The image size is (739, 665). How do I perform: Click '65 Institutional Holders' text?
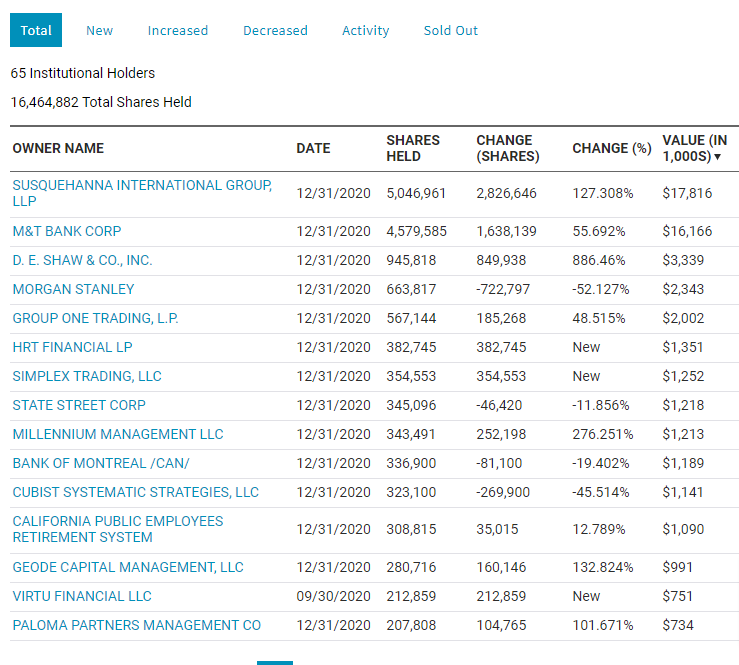82,73
